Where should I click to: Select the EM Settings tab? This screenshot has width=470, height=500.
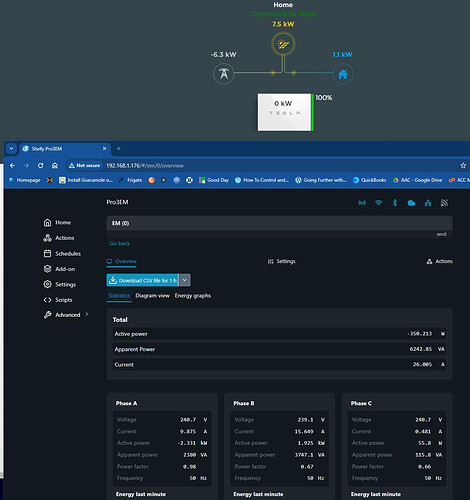tap(282, 261)
